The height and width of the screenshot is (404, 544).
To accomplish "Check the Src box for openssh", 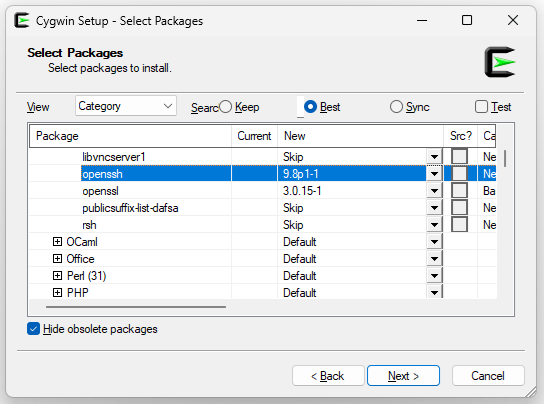I will (459, 174).
